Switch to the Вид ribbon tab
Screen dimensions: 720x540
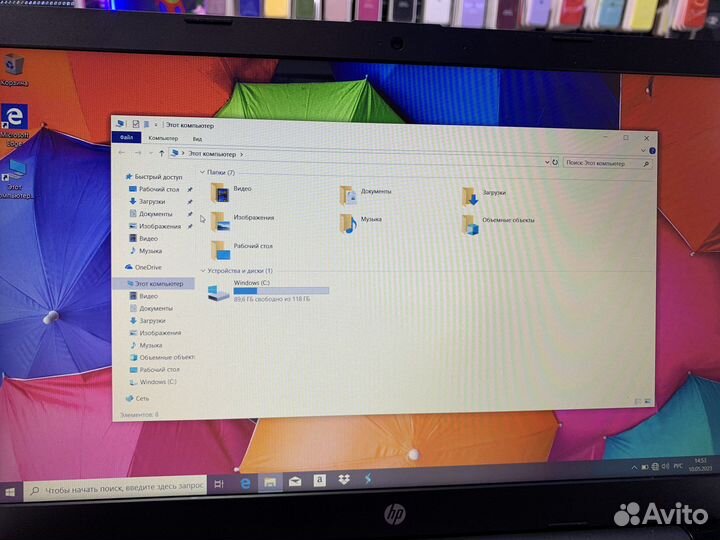196,138
